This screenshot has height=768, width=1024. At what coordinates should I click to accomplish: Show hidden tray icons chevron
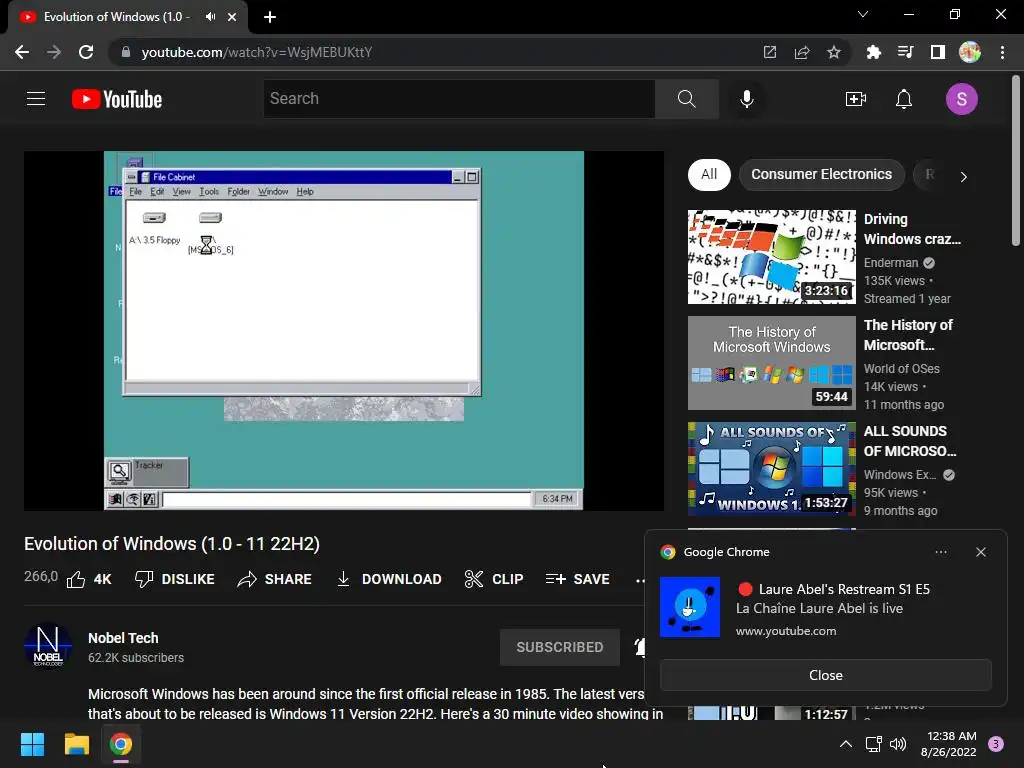point(846,744)
